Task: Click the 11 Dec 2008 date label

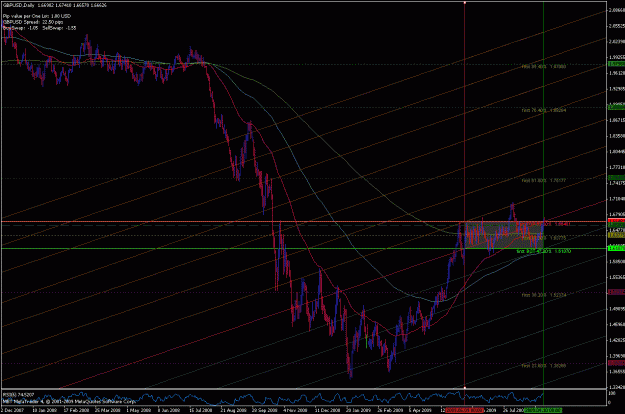Action: (327, 410)
